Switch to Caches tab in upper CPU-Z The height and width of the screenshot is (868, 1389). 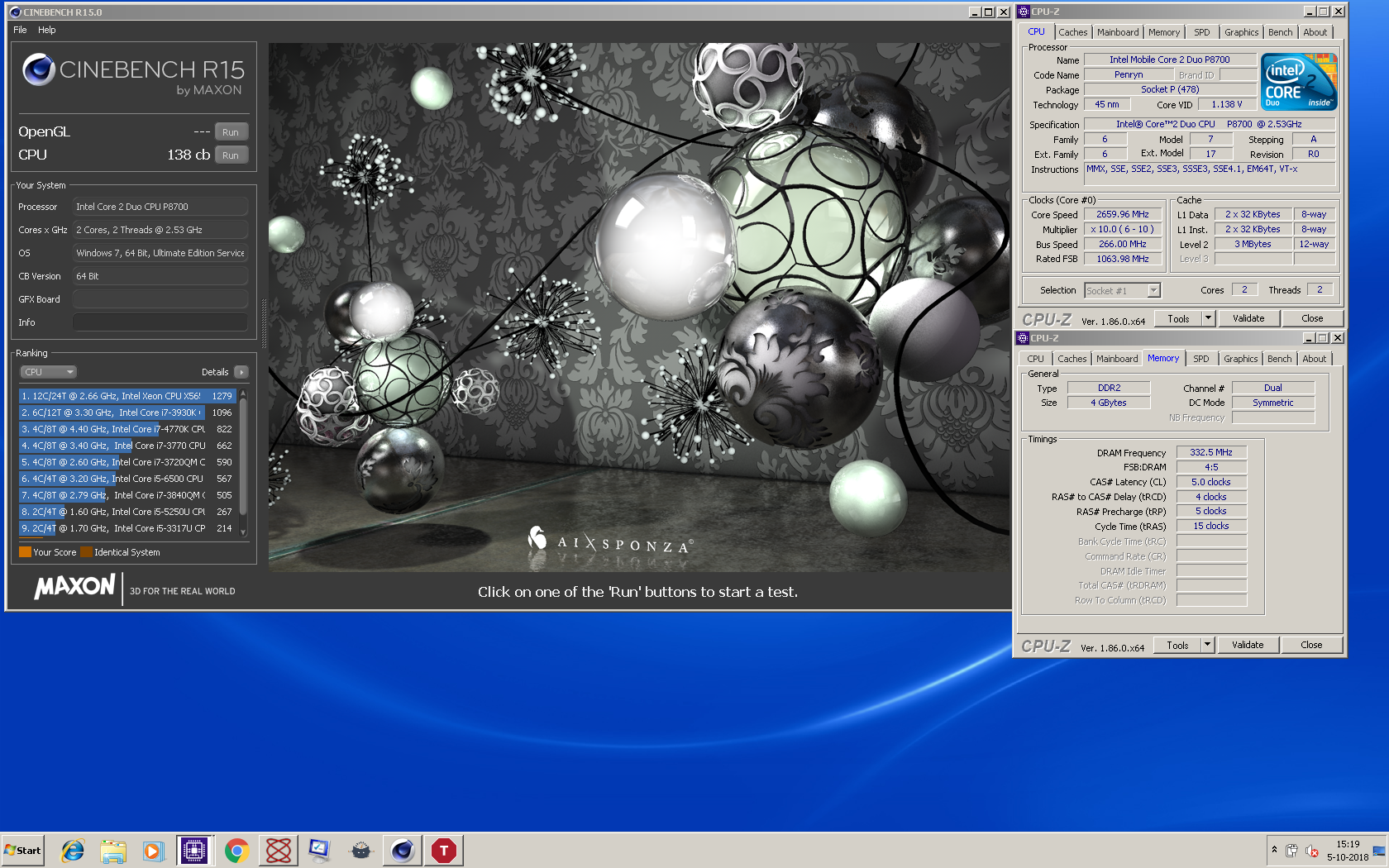click(x=1073, y=32)
